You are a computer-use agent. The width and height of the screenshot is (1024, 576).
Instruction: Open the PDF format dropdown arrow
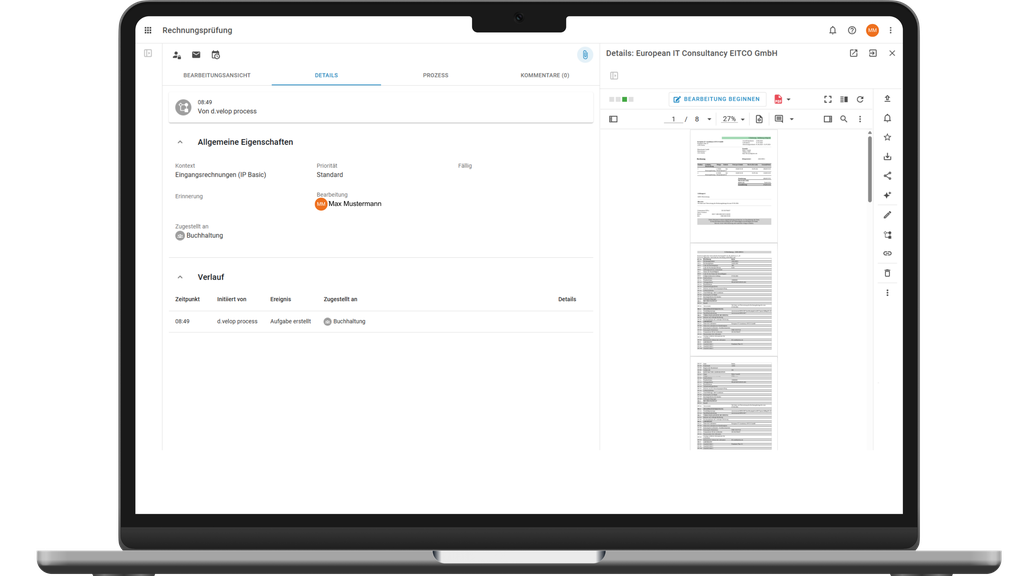click(789, 99)
